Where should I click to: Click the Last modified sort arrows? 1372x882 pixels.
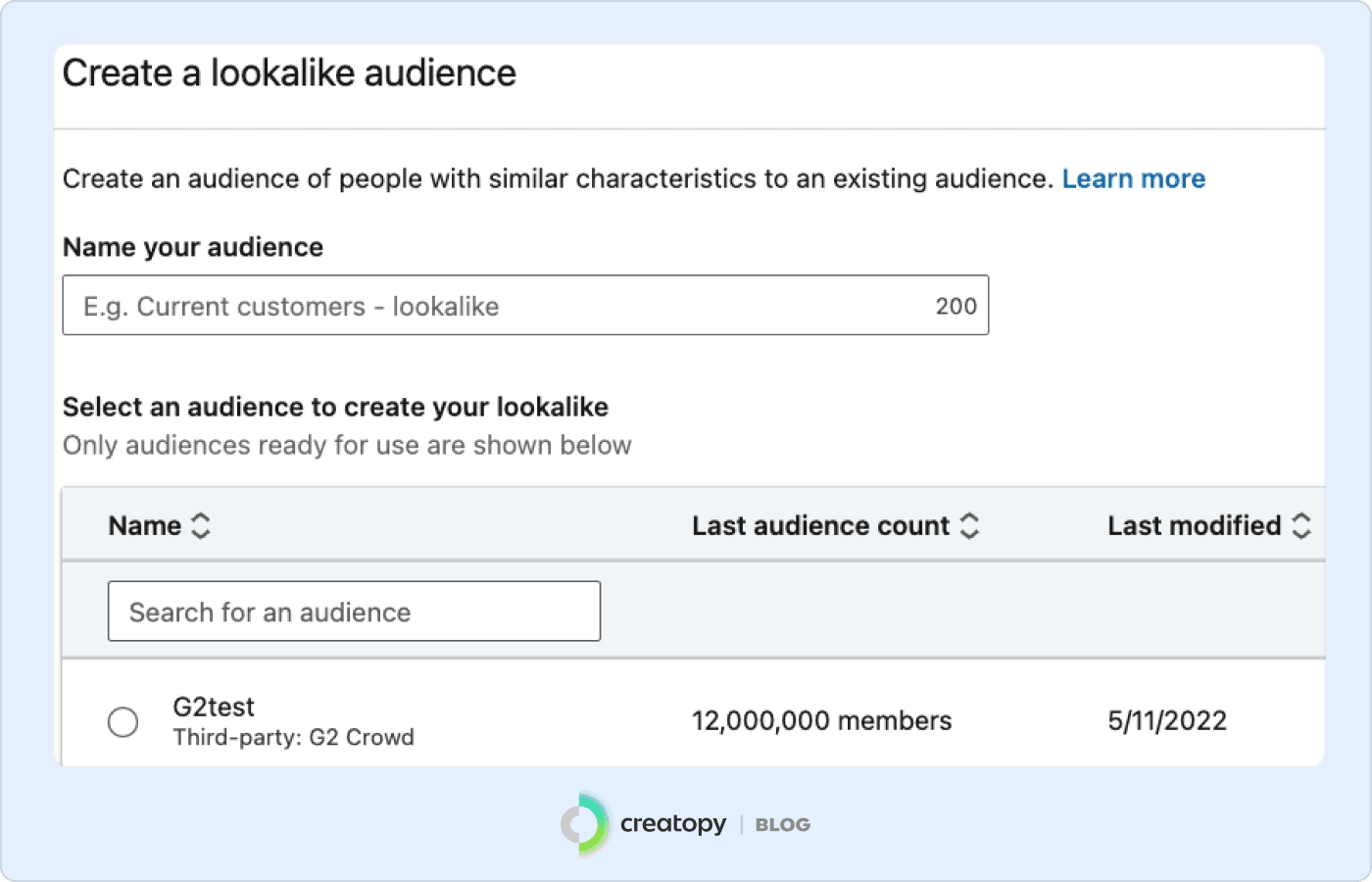[x=1301, y=526]
